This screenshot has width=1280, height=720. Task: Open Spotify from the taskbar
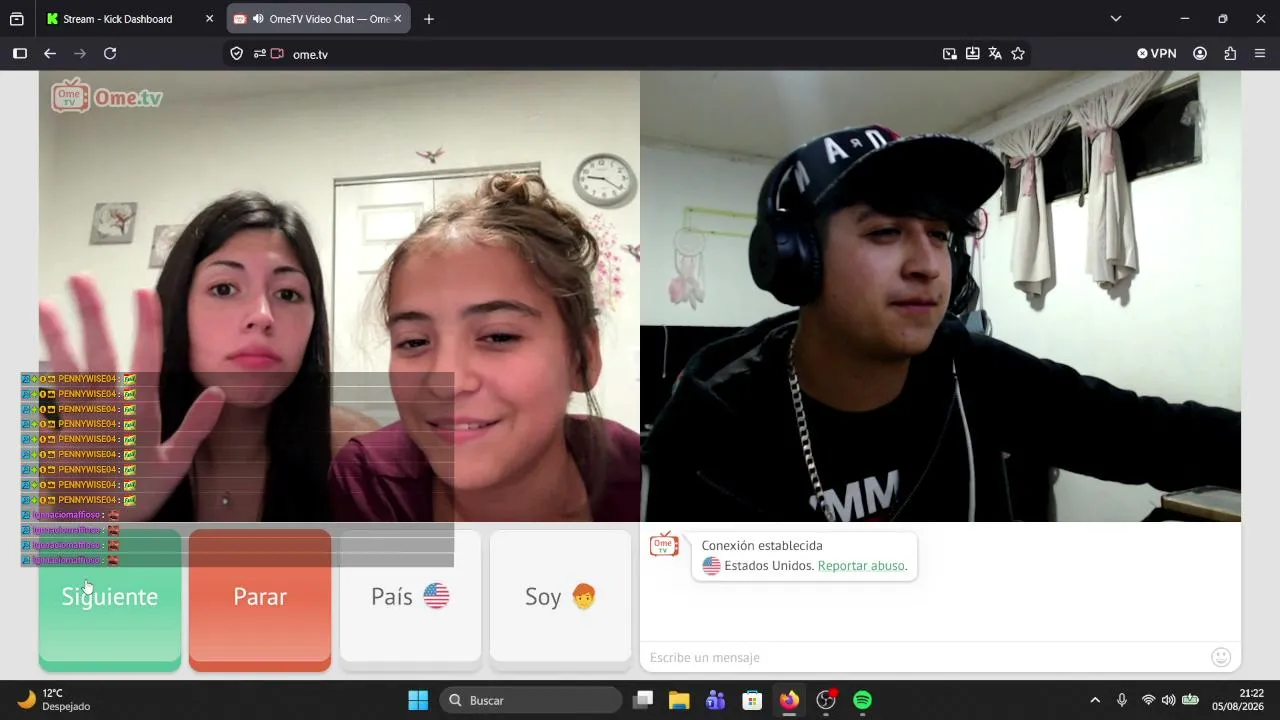pyautogui.click(x=862, y=700)
